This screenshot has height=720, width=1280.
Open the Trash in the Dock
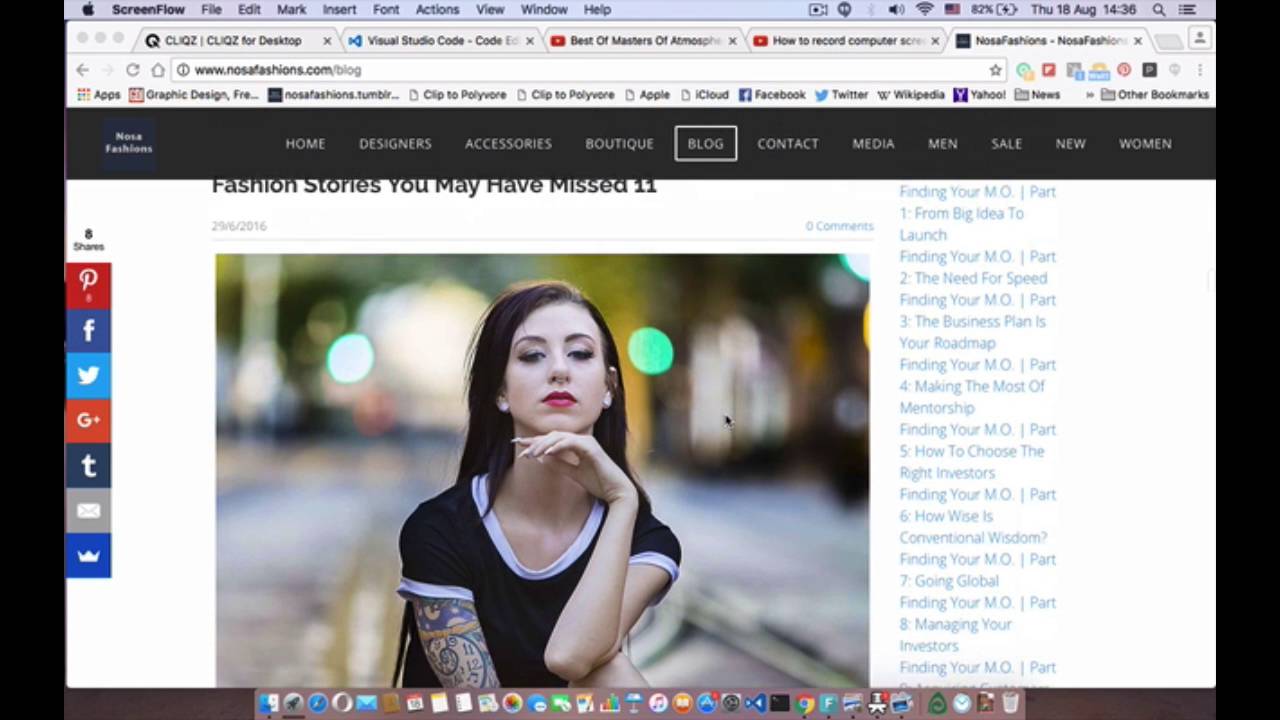click(1010, 704)
